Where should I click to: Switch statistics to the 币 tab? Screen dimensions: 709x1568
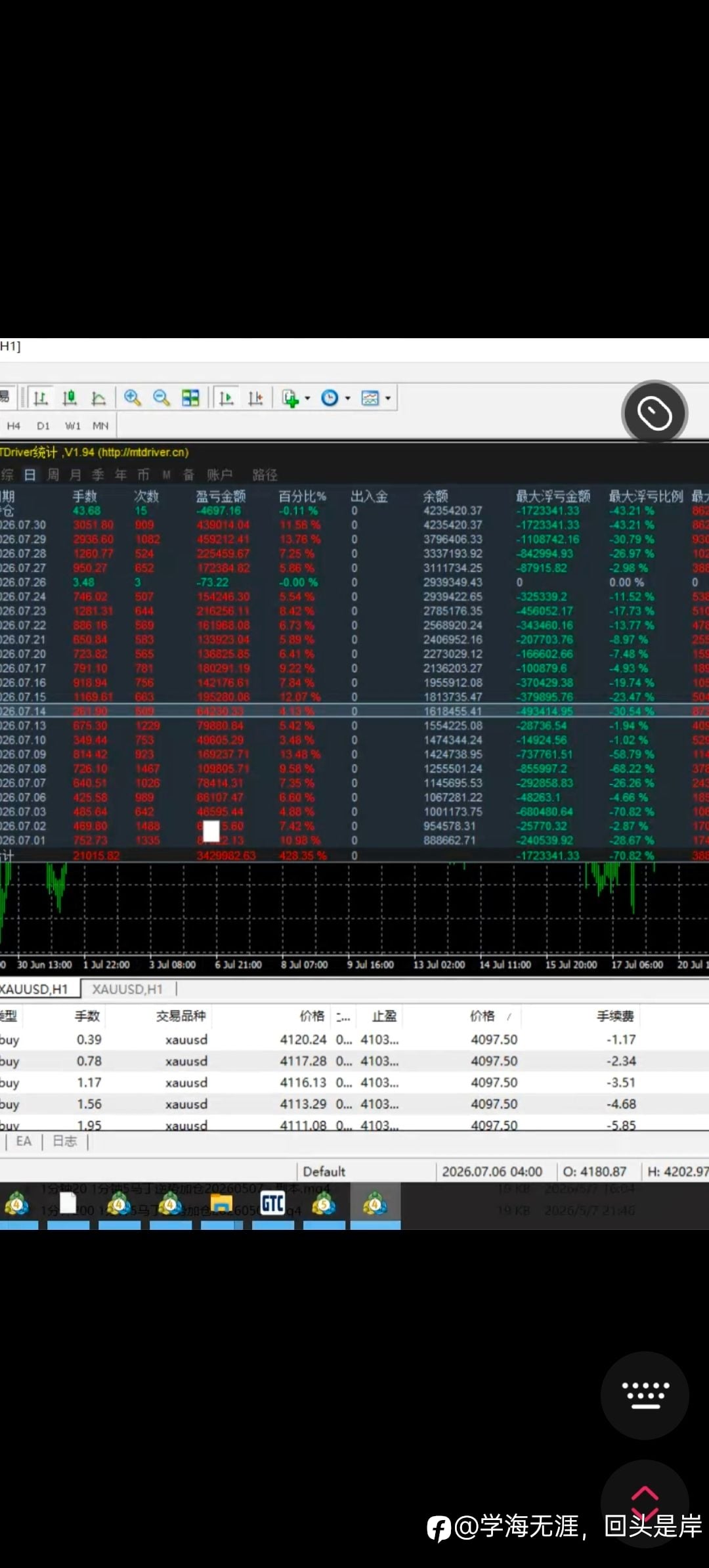pyautogui.click(x=143, y=475)
